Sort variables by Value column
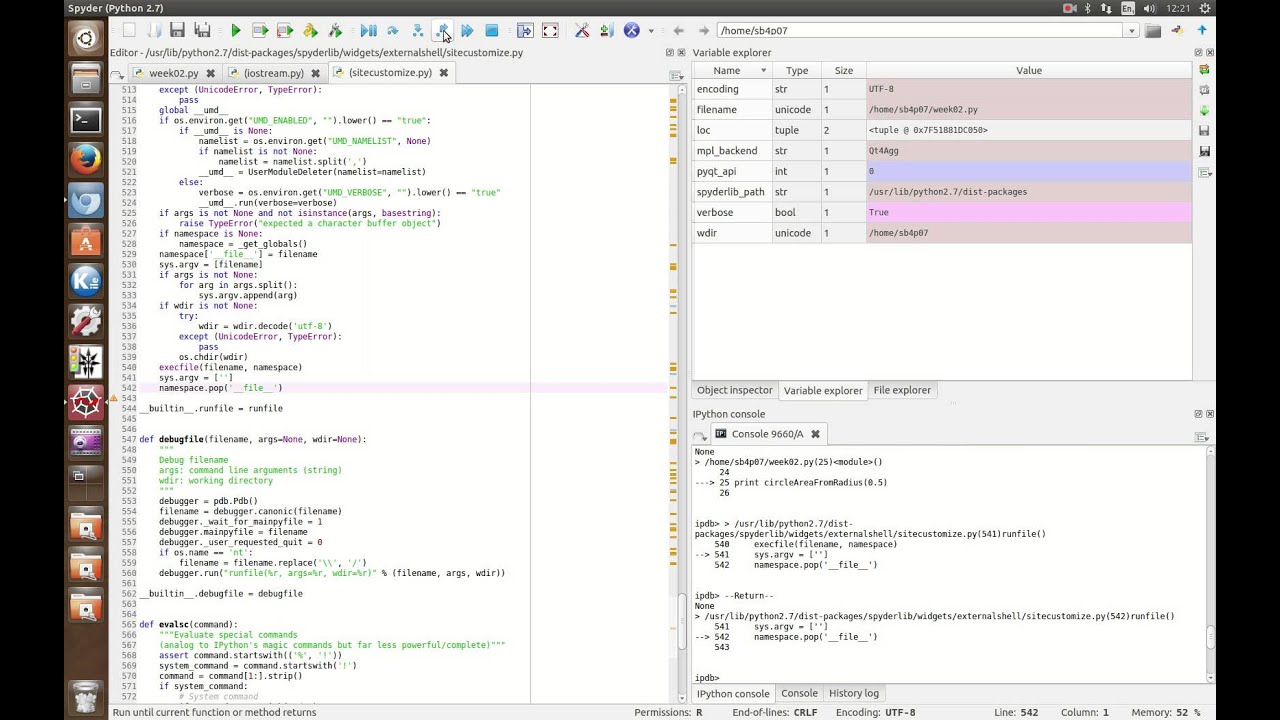The height and width of the screenshot is (720, 1280). click(x=1029, y=70)
